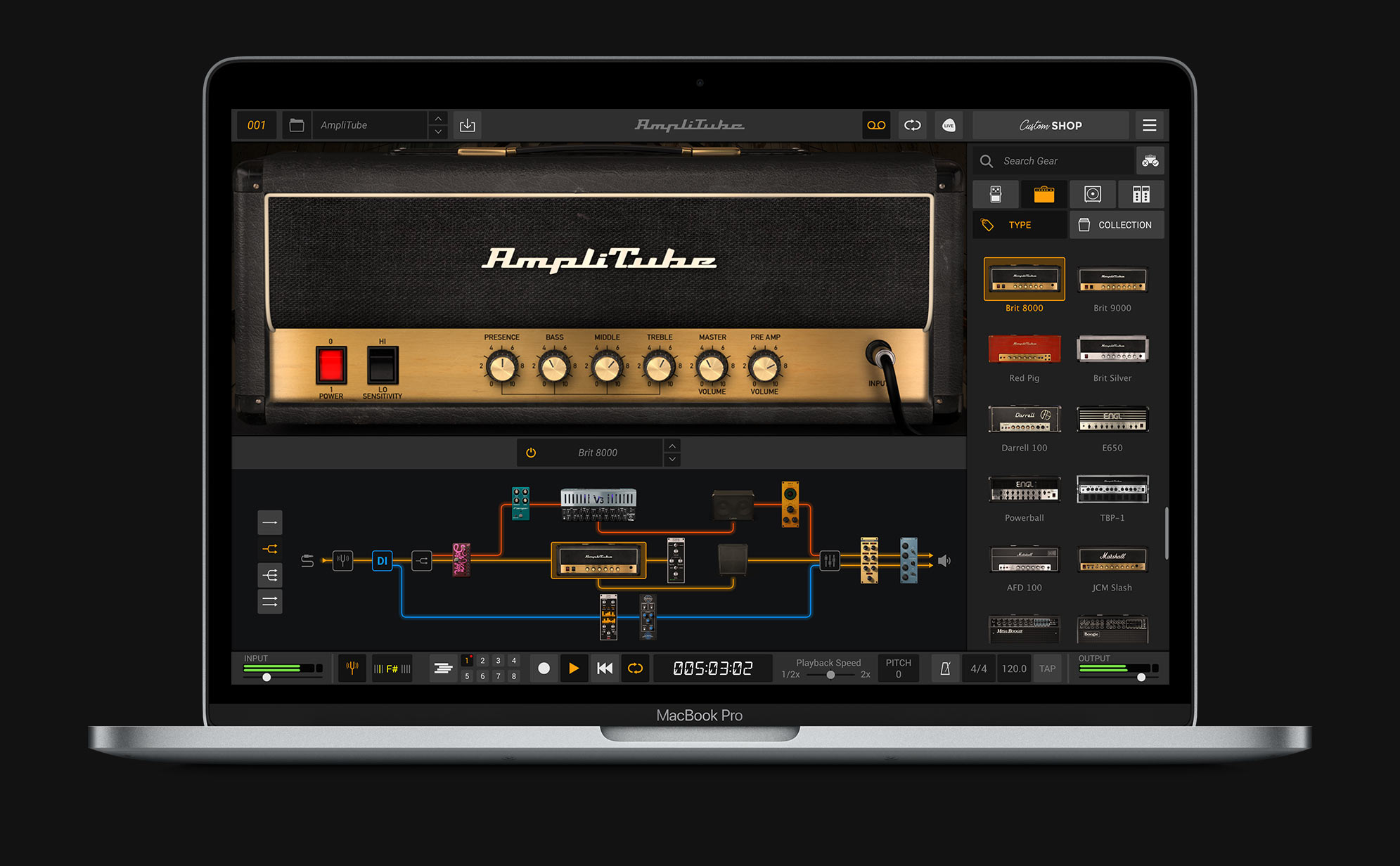This screenshot has height=866, width=1400.
Task: Select the three-way split routing icon
Action: click(270, 575)
